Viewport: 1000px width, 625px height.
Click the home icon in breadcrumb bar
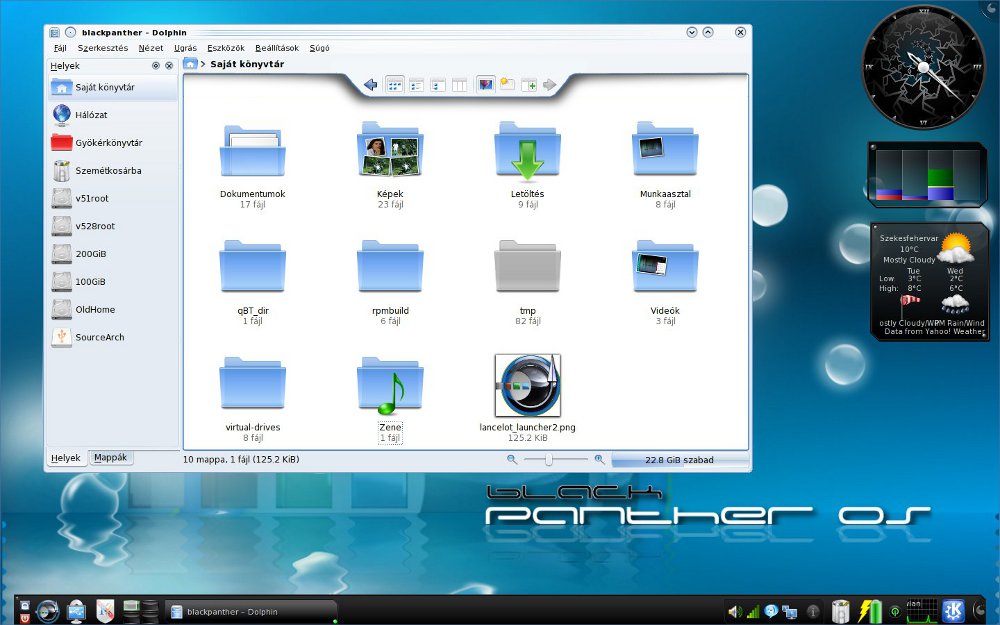coord(190,63)
